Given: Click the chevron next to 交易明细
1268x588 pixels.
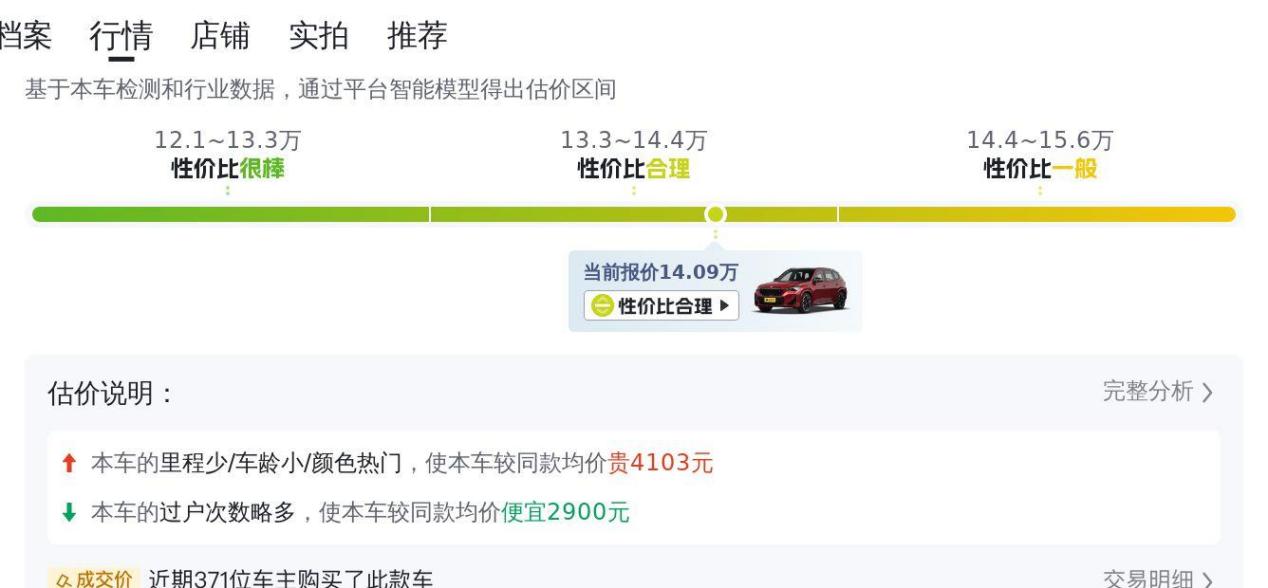Looking at the screenshot, I should 1207,580.
